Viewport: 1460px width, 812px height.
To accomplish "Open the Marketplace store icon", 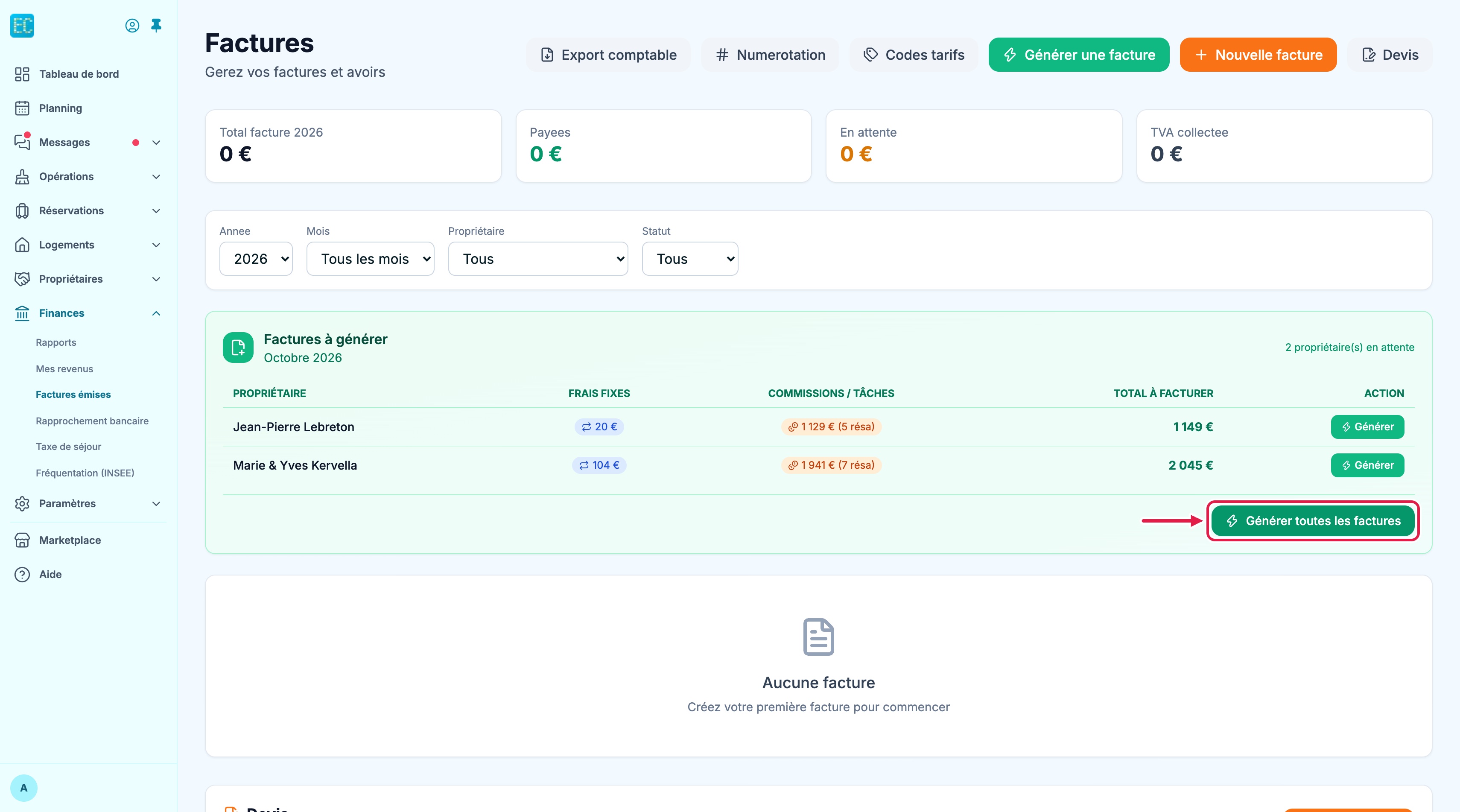I will (x=22, y=540).
